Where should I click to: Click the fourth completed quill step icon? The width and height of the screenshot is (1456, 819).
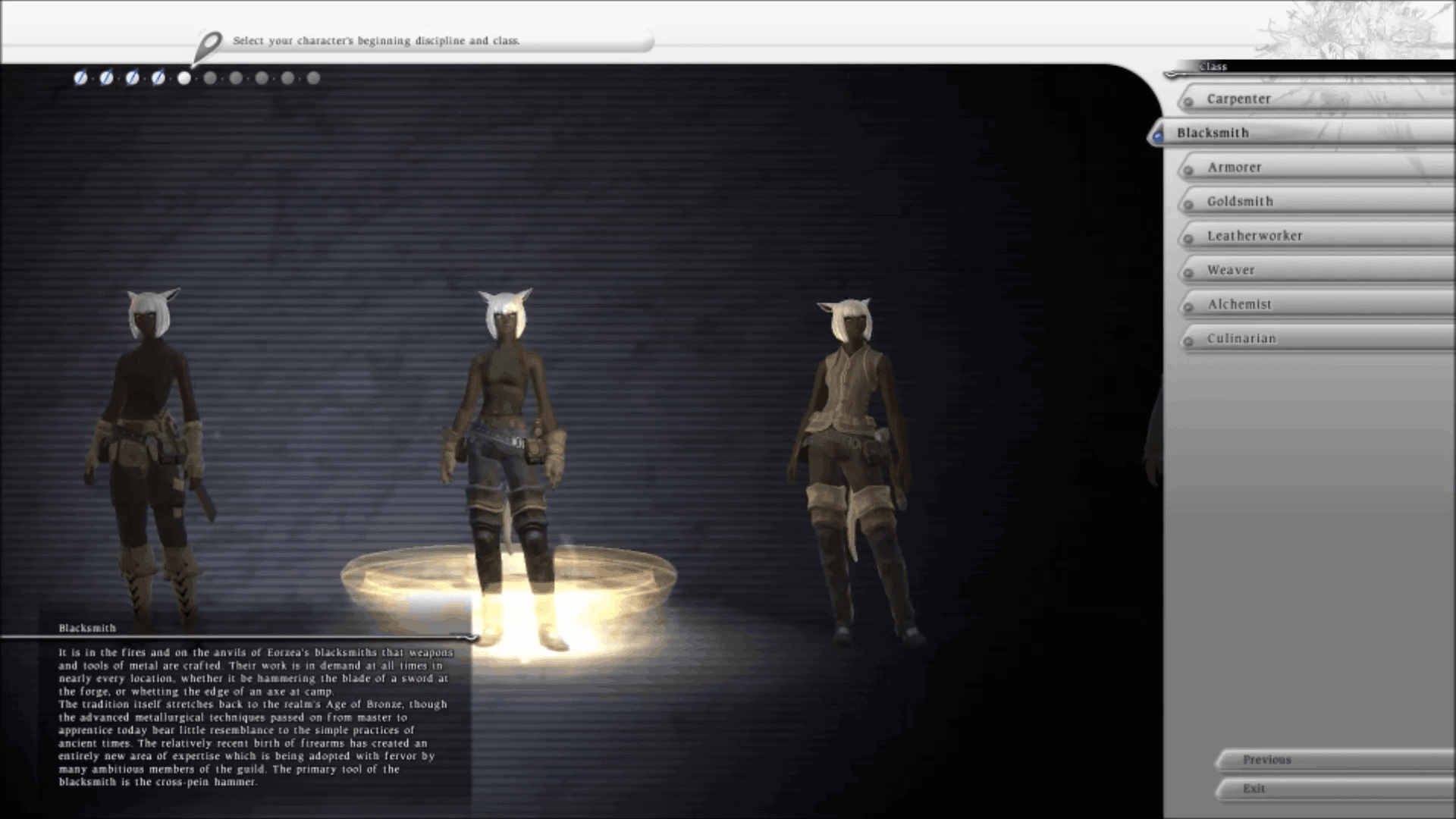pos(158,78)
